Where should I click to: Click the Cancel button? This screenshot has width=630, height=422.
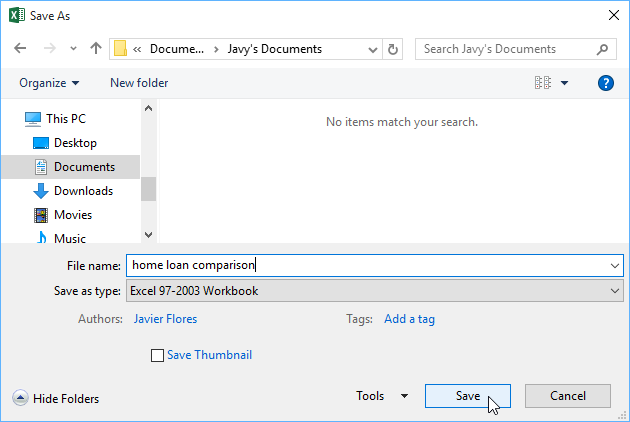pyautogui.click(x=567, y=396)
